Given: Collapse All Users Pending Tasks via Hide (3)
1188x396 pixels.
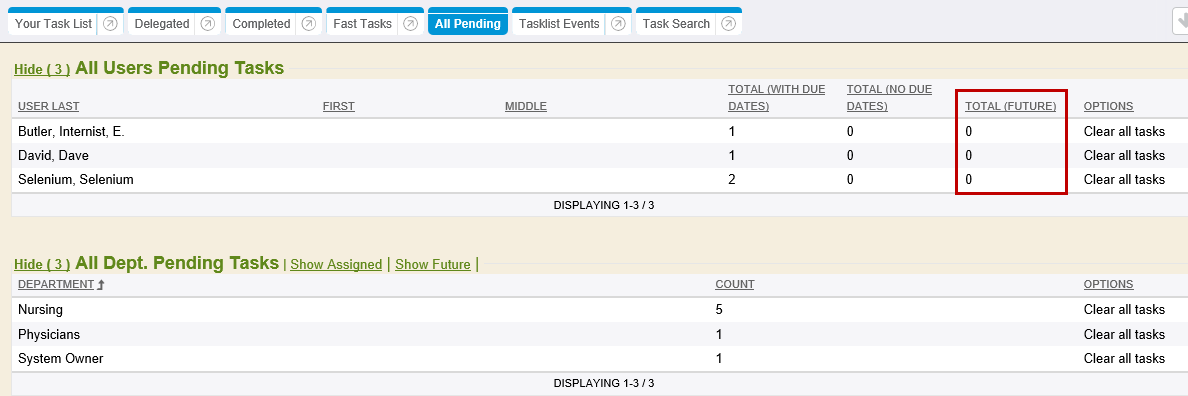Looking at the screenshot, I should (x=42, y=70).
